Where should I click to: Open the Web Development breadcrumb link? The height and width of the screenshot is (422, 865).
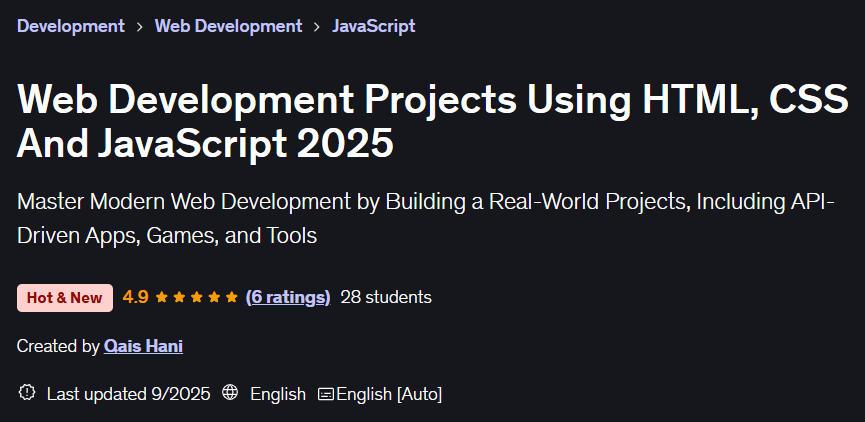point(228,26)
